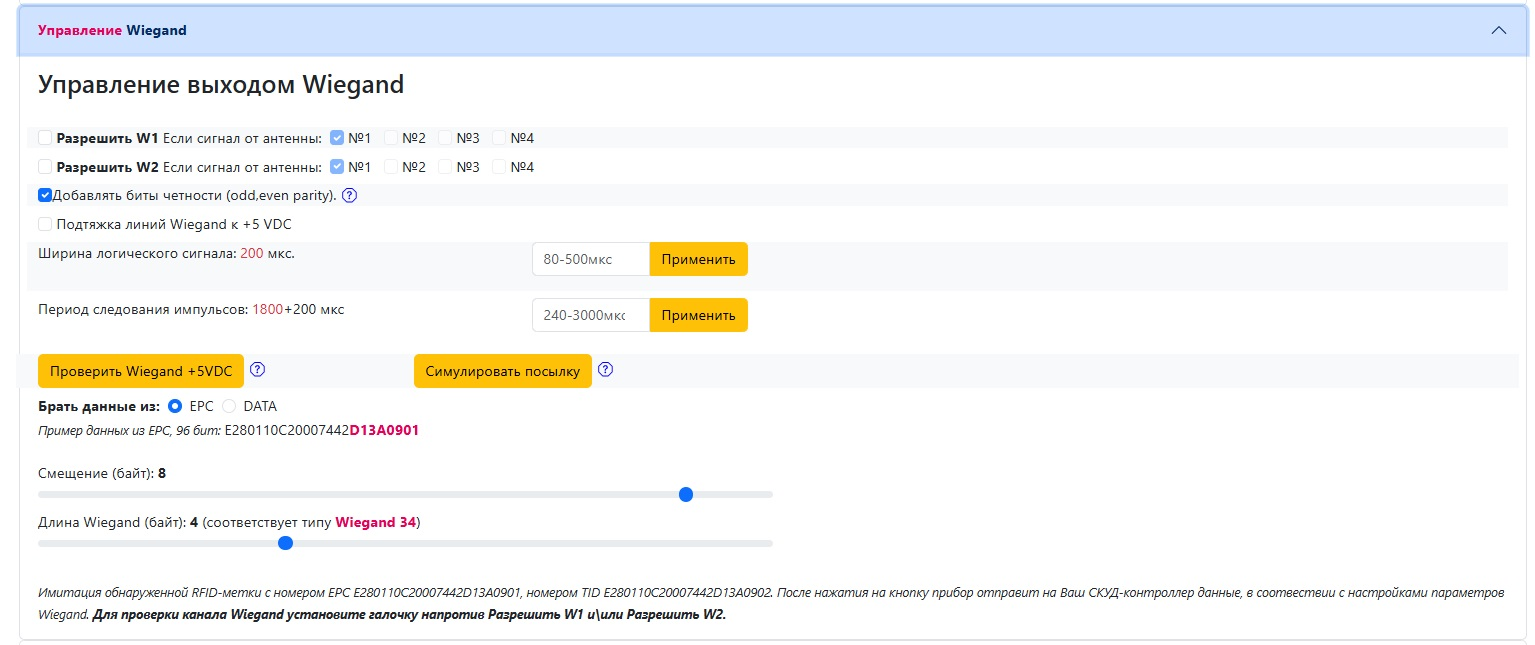
Task: Collapse the Управление Wiegand panel chevron
Action: (x=1498, y=30)
